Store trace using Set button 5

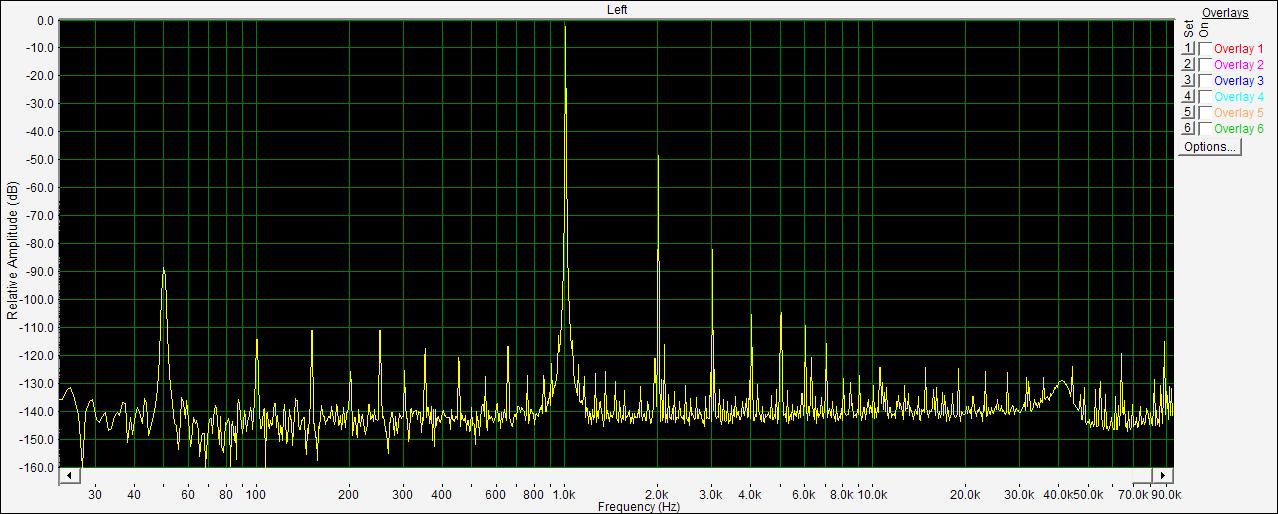(x=1188, y=112)
